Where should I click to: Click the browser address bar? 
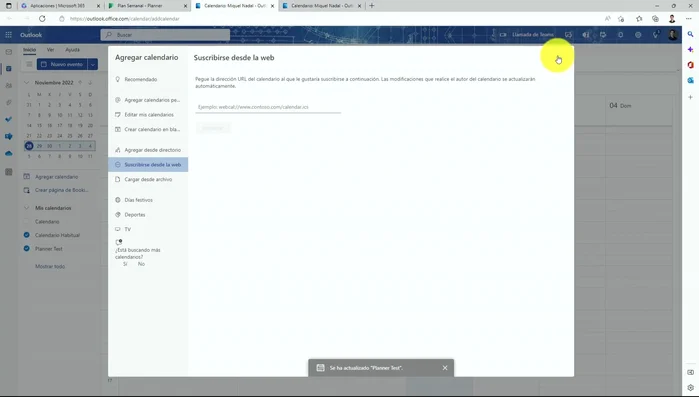pos(330,19)
